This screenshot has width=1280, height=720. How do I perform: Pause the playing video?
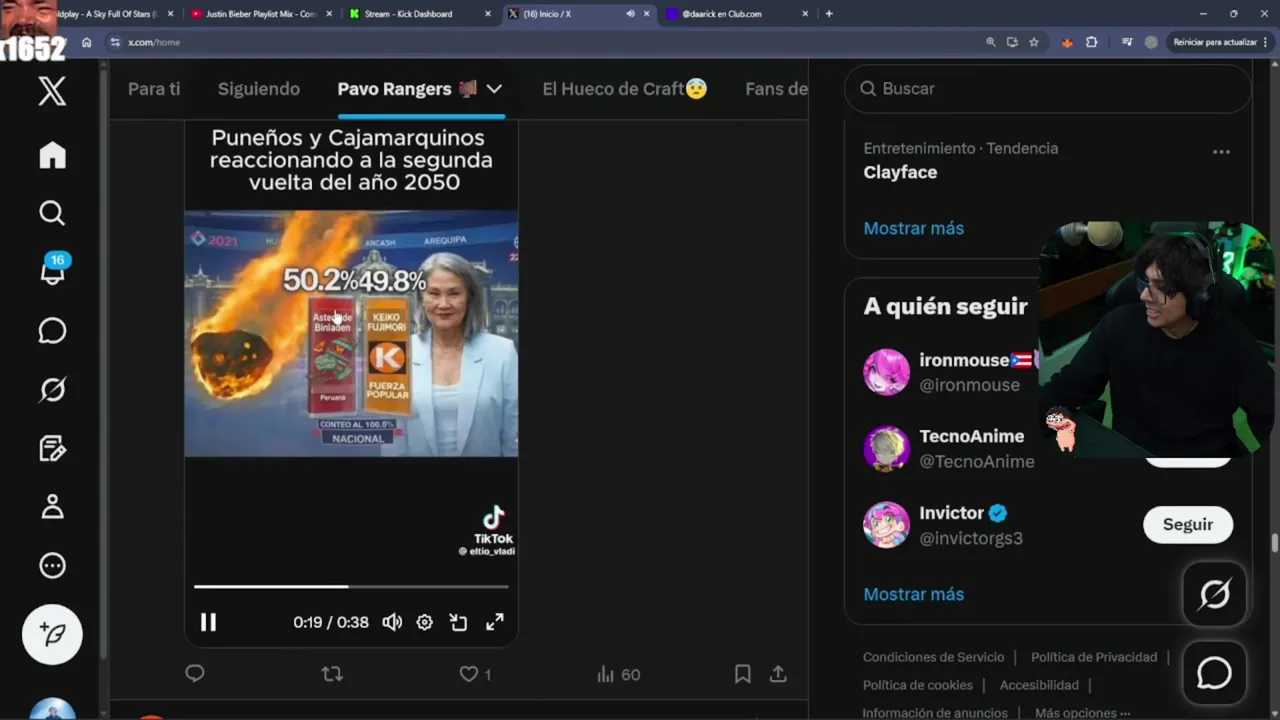tap(208, 622)
